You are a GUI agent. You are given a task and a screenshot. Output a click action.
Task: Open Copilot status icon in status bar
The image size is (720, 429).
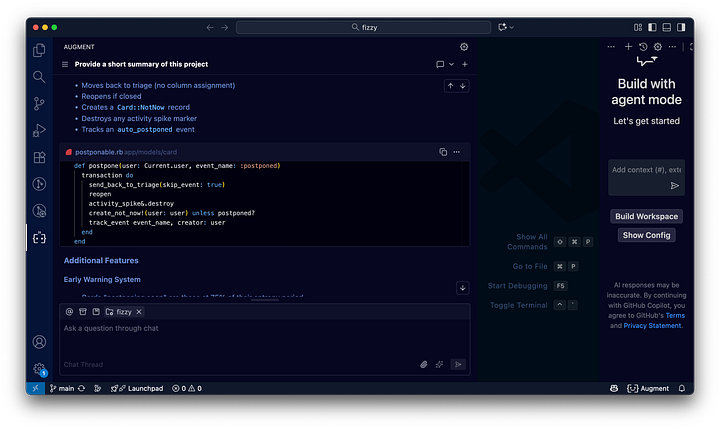tap(614, 389)
